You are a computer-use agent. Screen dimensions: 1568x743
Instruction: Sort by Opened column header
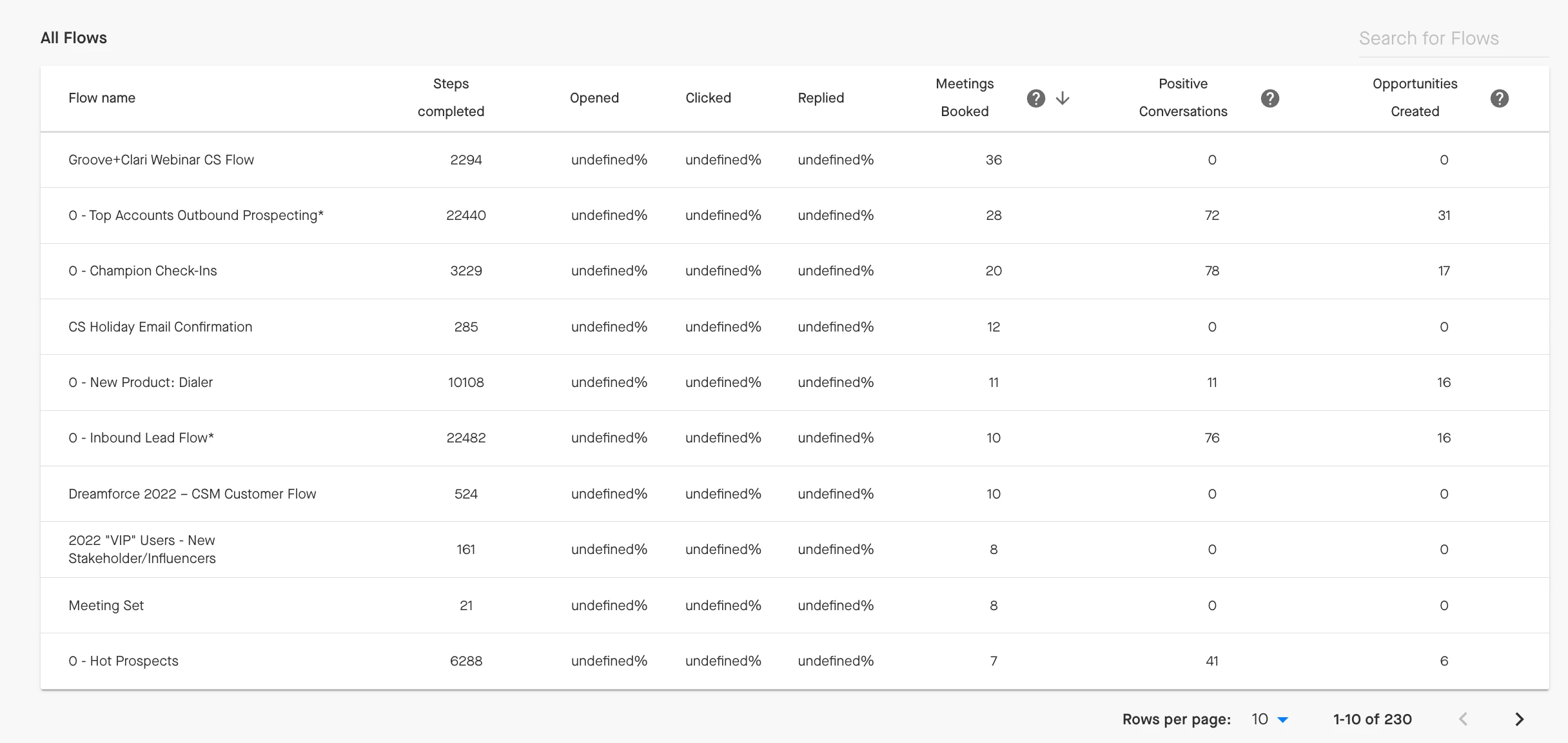[x=594, y=98]
